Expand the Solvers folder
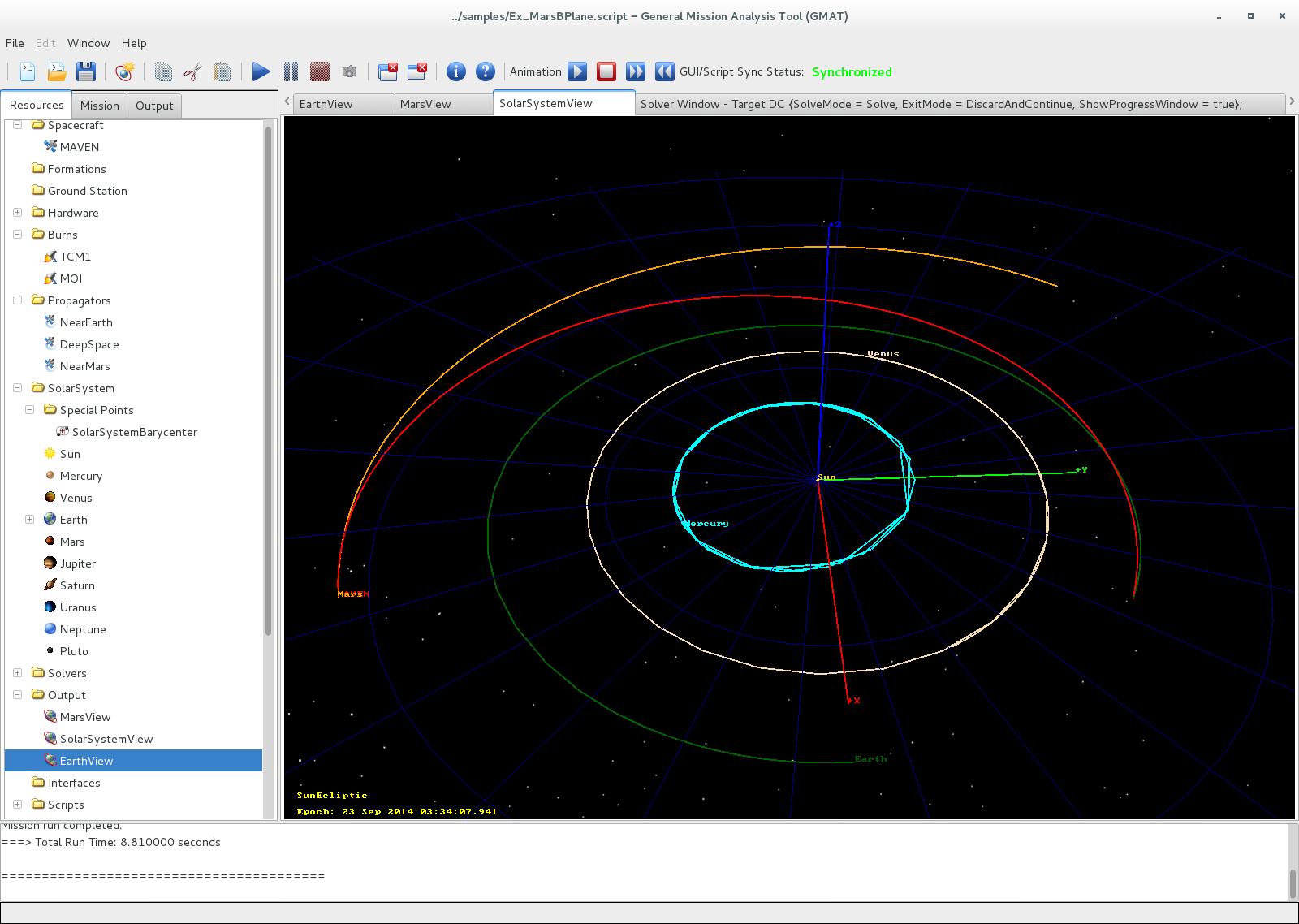Viewport: 1299px width, 924px height. pyautogui.click(x=17, y=673)
